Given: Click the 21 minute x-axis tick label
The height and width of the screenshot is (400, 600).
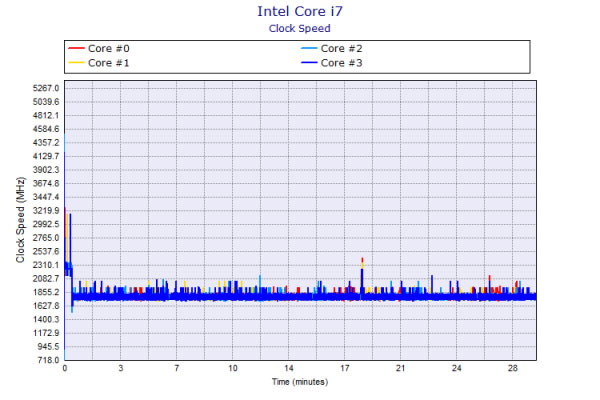Looking at the screenshot, I should tap(400, 368).
